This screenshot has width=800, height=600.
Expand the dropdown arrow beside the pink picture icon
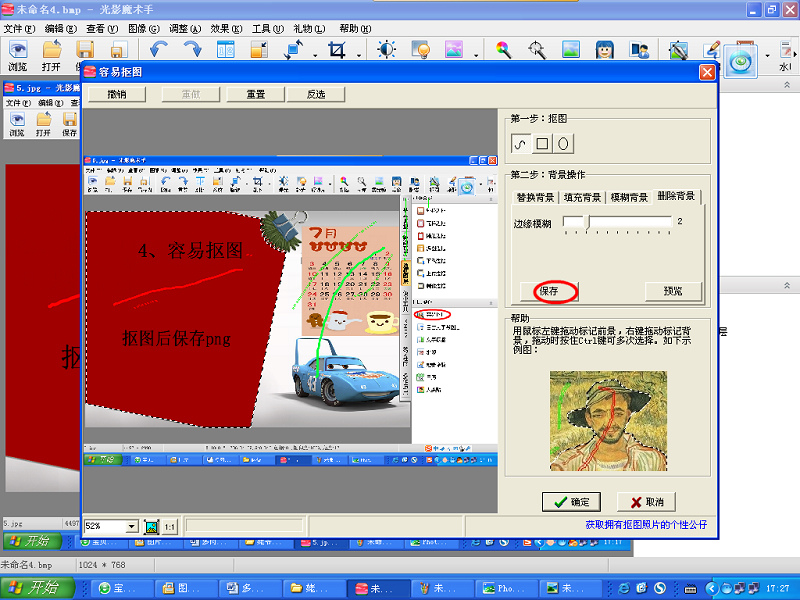476,54
